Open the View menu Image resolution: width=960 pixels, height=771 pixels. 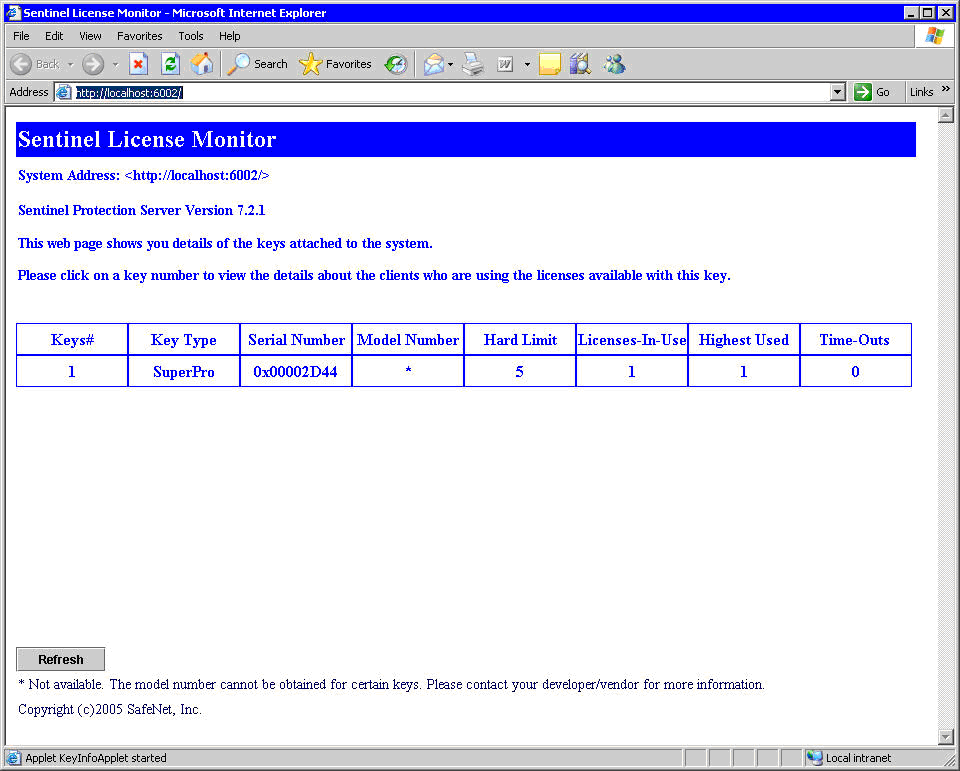click(90, 36)
